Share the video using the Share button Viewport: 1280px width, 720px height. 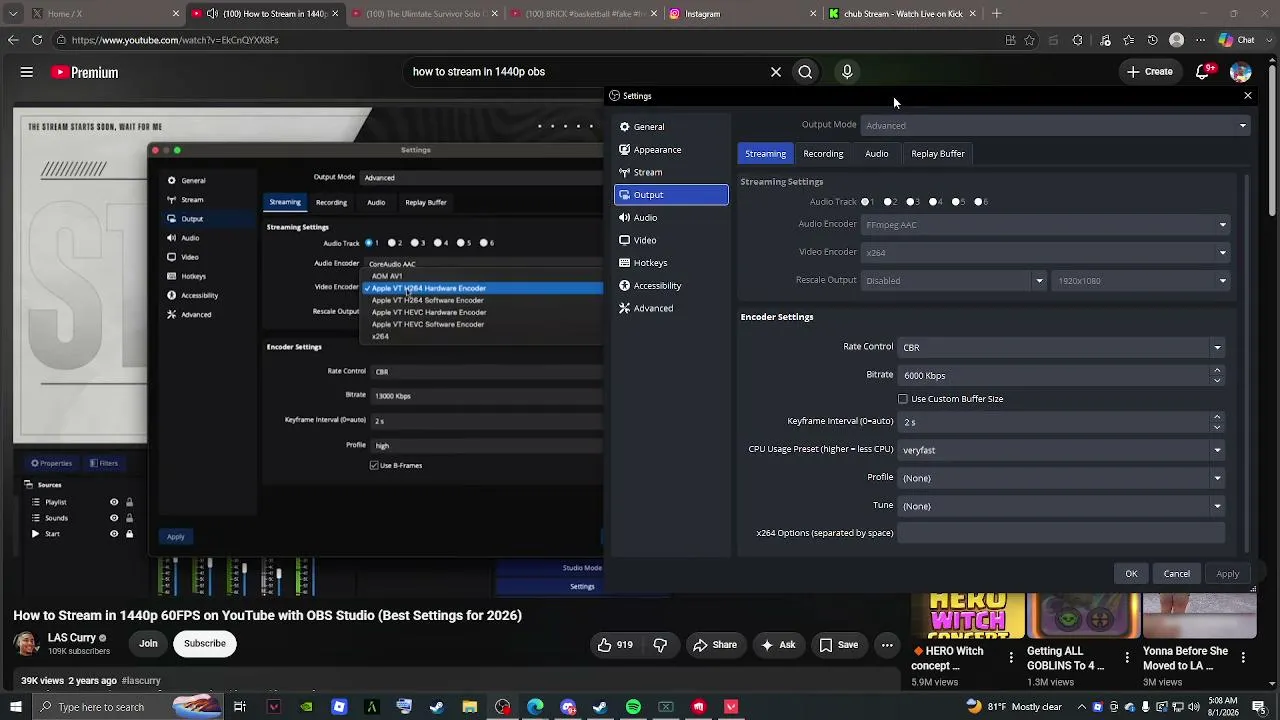tap(715, 645)
